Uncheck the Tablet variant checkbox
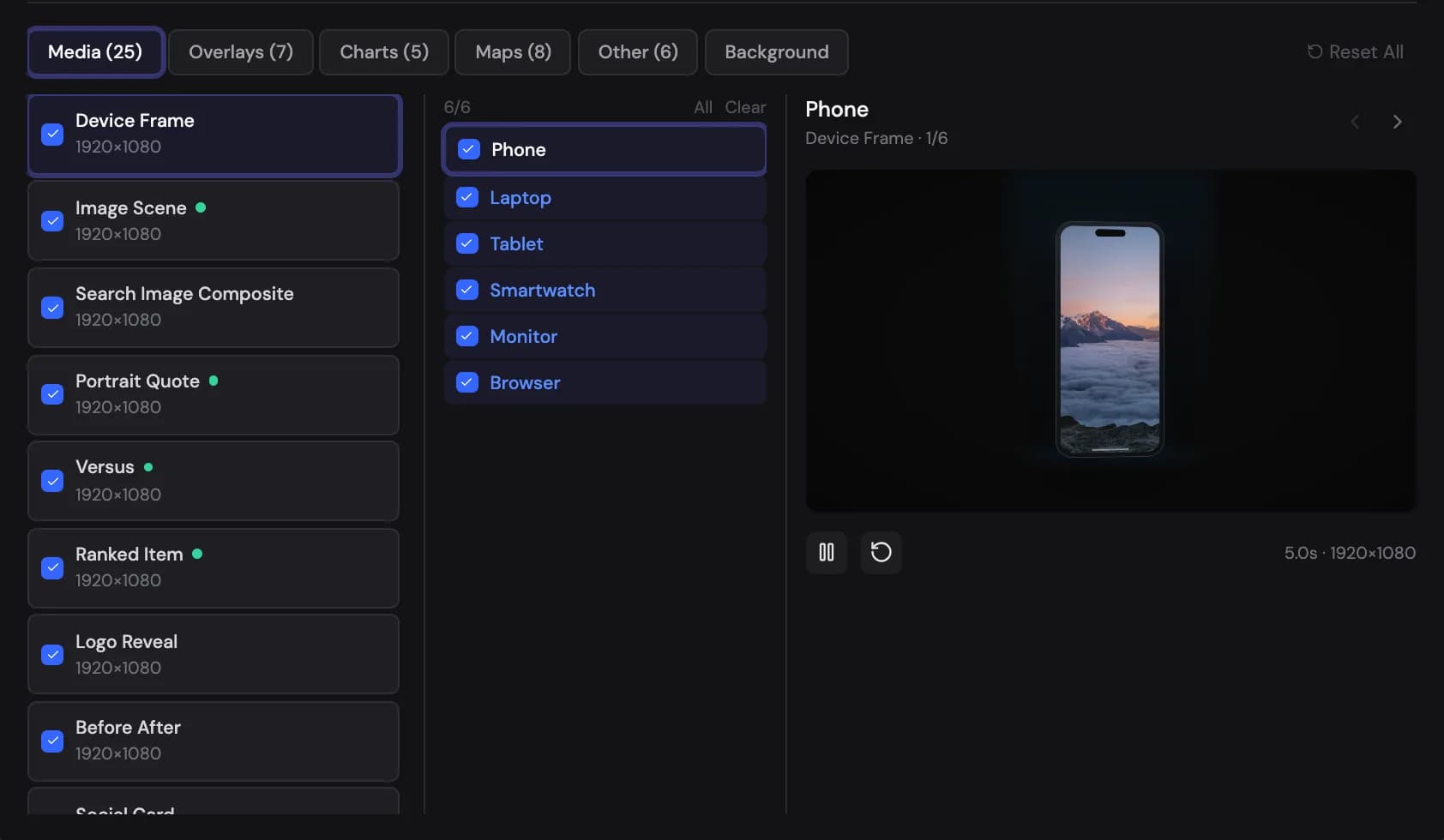Viewport: 1444px width, 840px height. pos(467,243)
